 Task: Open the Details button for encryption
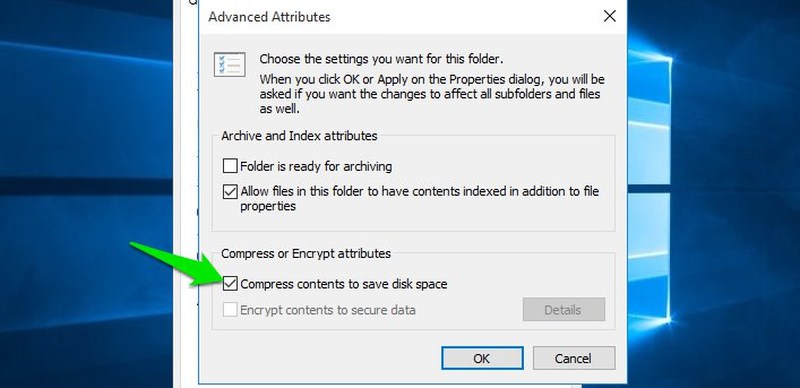point(564,309)
